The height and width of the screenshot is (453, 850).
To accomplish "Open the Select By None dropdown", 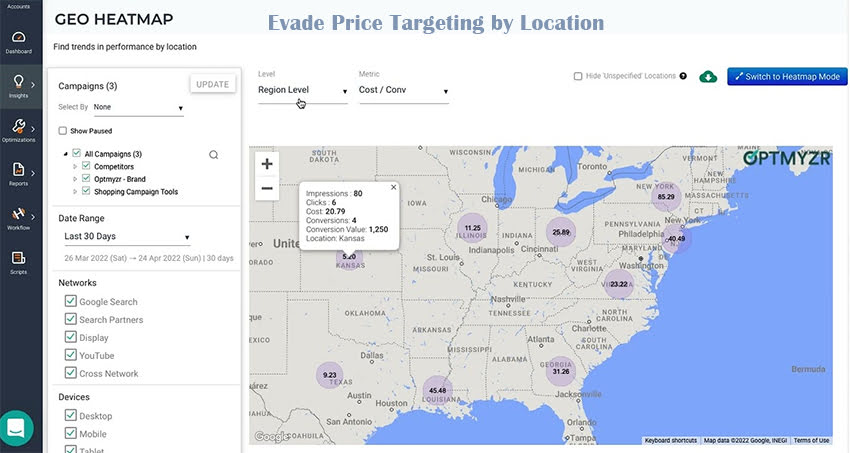I will (x=138, y=108).
